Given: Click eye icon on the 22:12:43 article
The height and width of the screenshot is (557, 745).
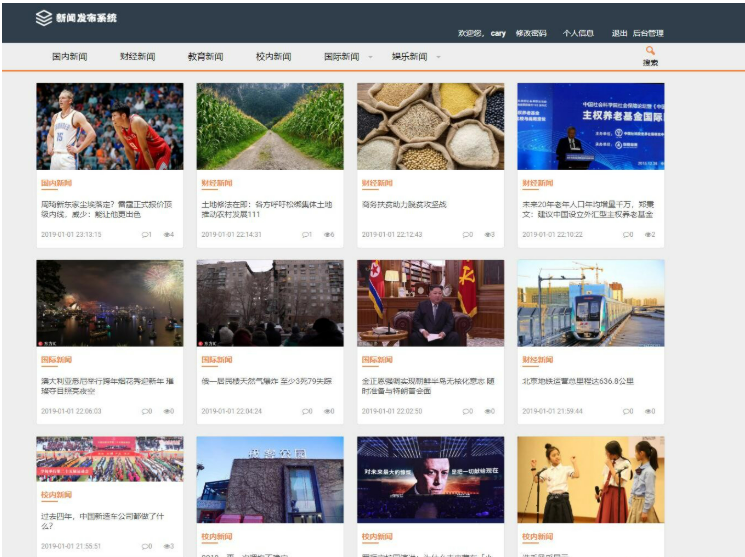Looking at the screenshot, I should click(487, 234).
